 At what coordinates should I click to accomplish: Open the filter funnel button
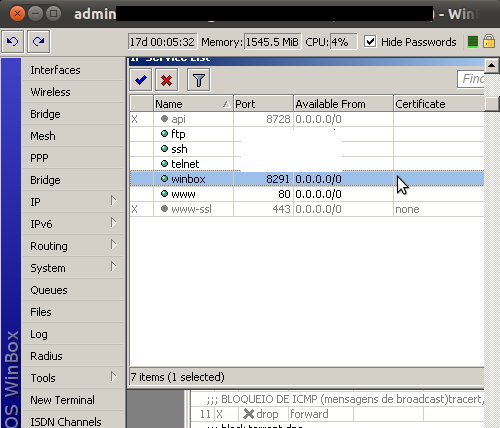click(199, 80)
